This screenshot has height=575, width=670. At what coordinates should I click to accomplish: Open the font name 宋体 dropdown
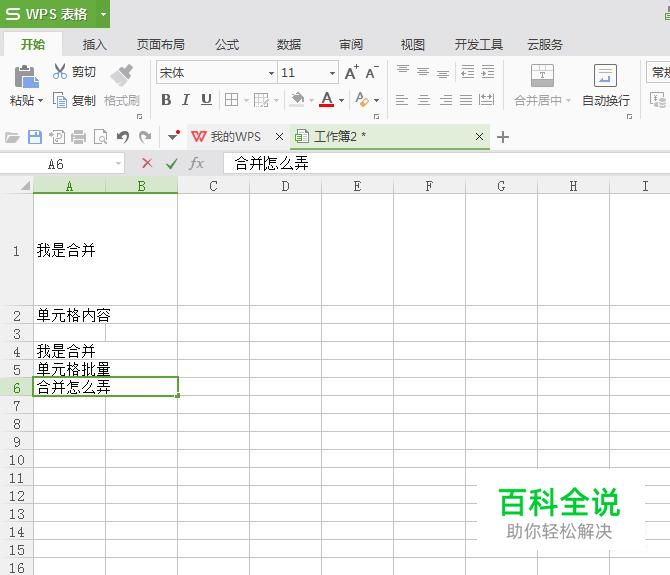271,73
